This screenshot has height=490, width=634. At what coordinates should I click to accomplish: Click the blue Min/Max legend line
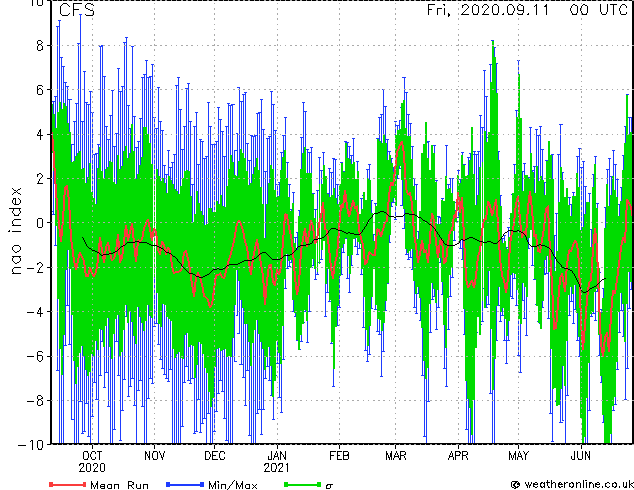185,484
